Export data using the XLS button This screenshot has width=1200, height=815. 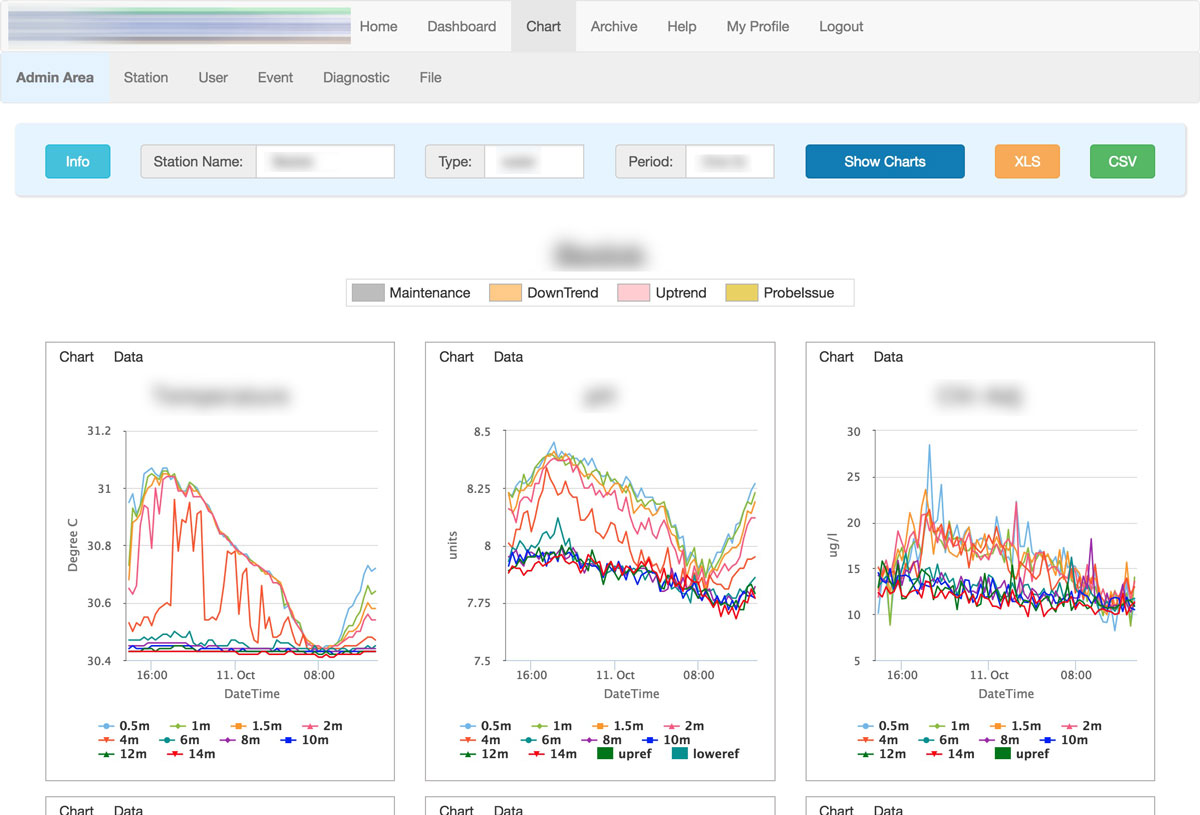tap(1027, 161)
